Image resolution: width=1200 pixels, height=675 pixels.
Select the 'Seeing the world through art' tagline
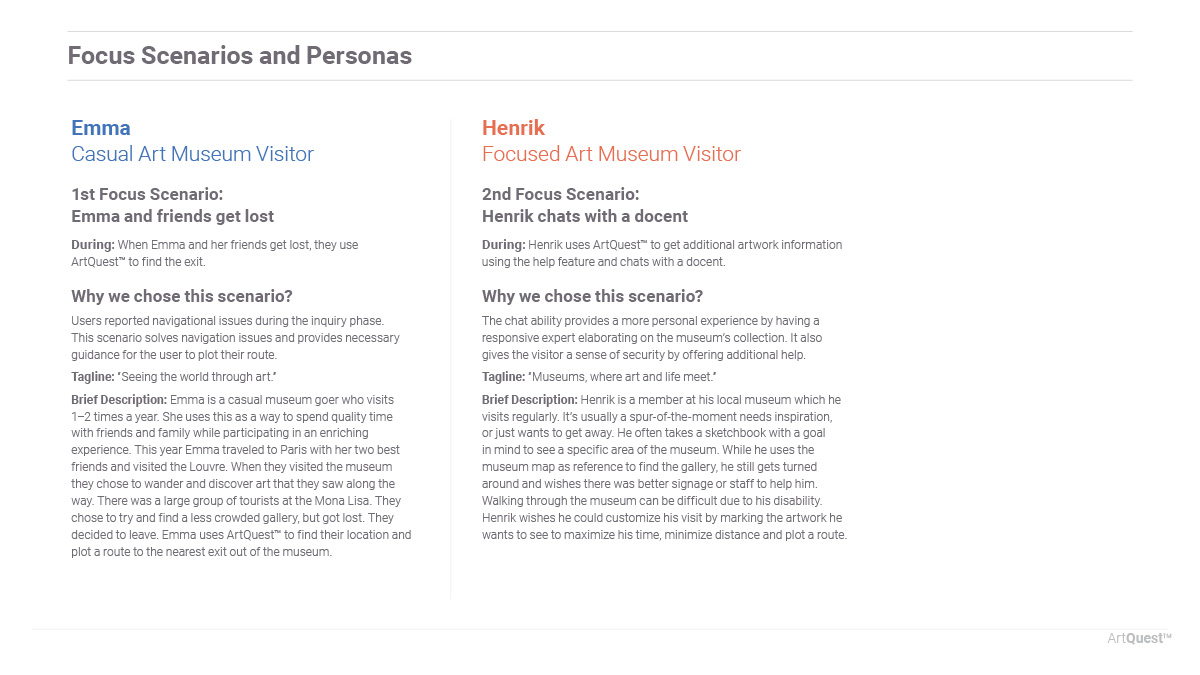click(x=174, y=376)
